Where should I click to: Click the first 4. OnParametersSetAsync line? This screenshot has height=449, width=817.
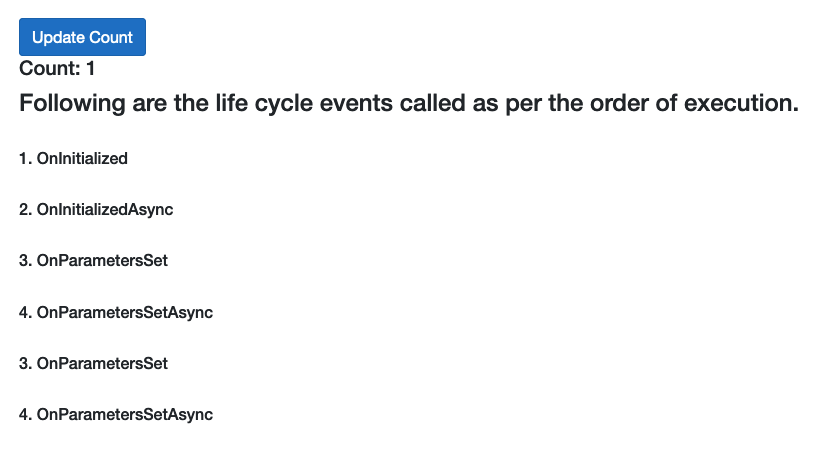click(116, 312)
